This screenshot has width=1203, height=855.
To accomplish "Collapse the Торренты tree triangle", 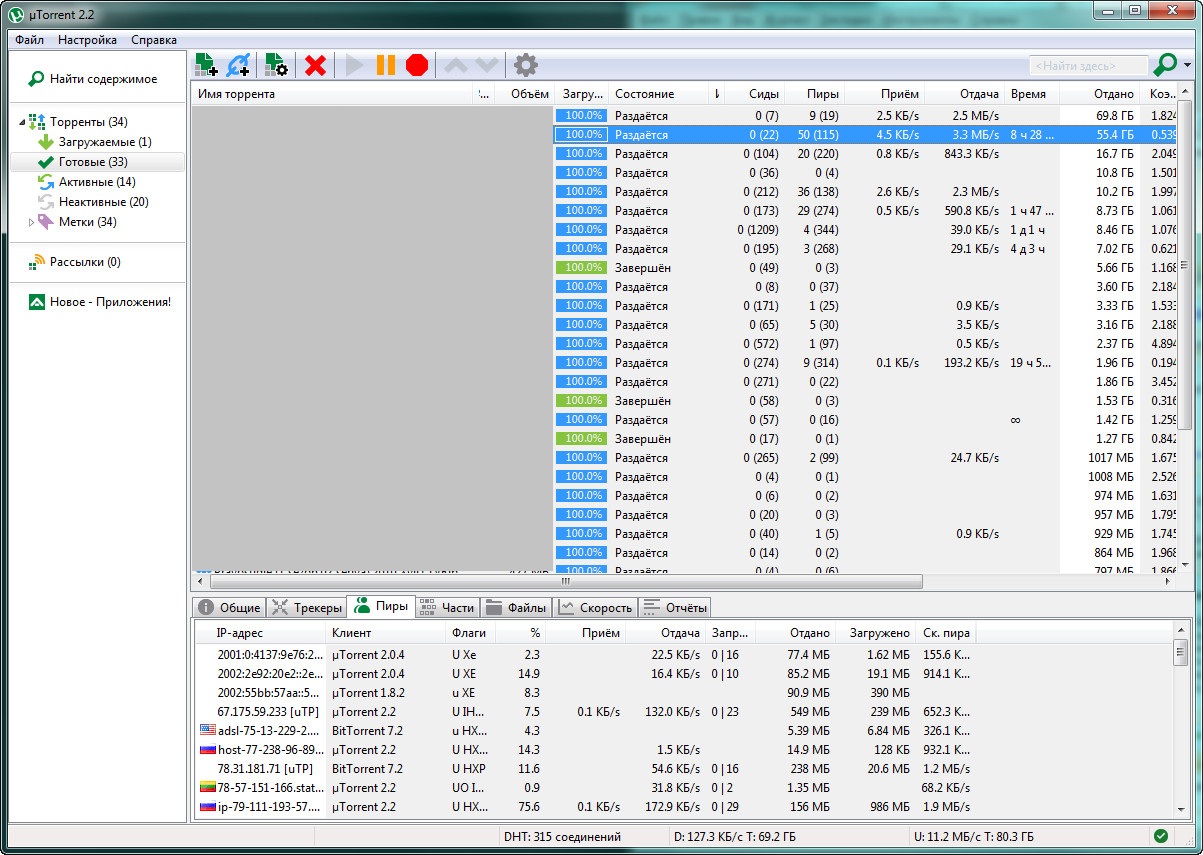I will 22,123.
